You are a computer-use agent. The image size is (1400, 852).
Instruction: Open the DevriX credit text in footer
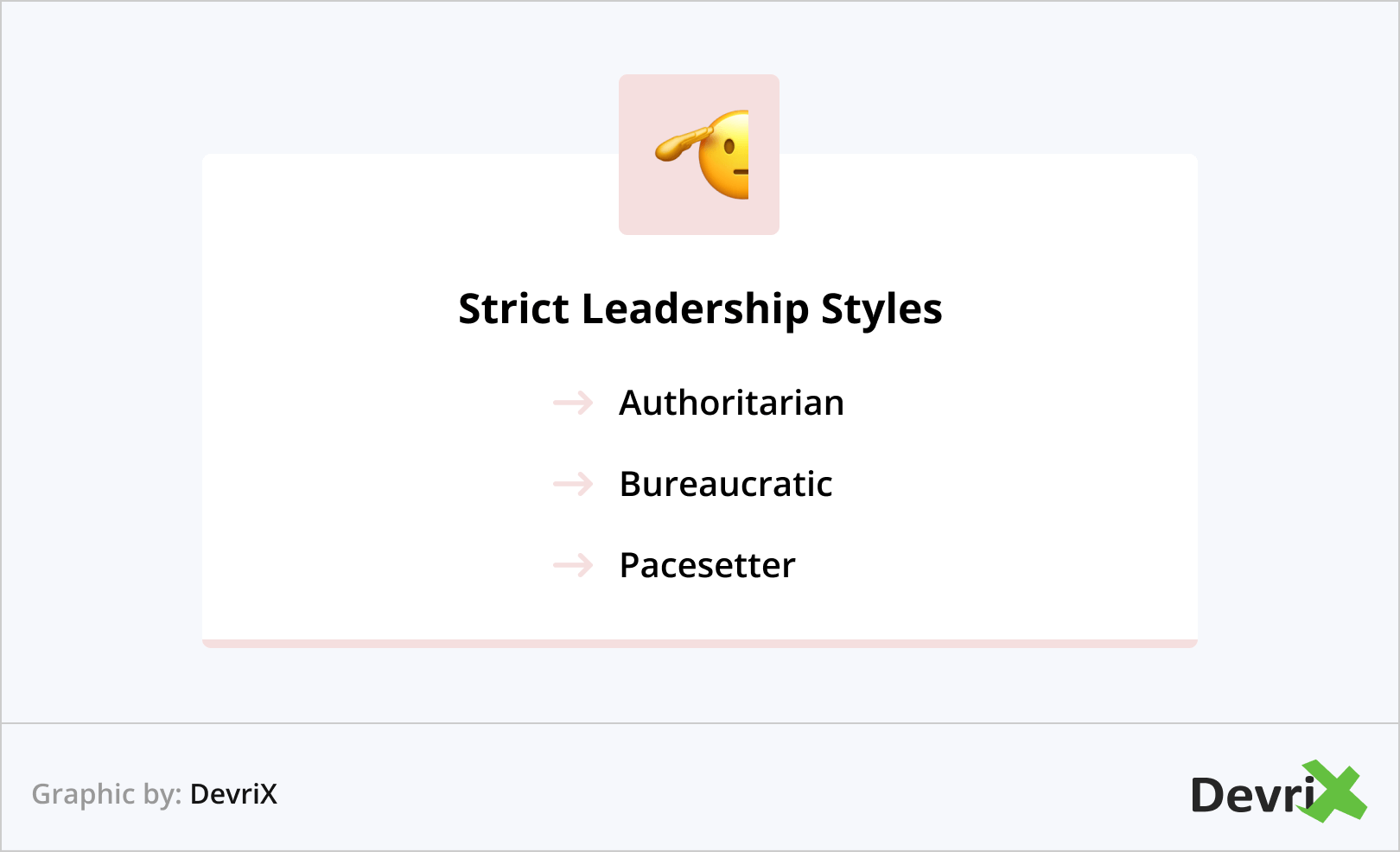click(233, 794)
